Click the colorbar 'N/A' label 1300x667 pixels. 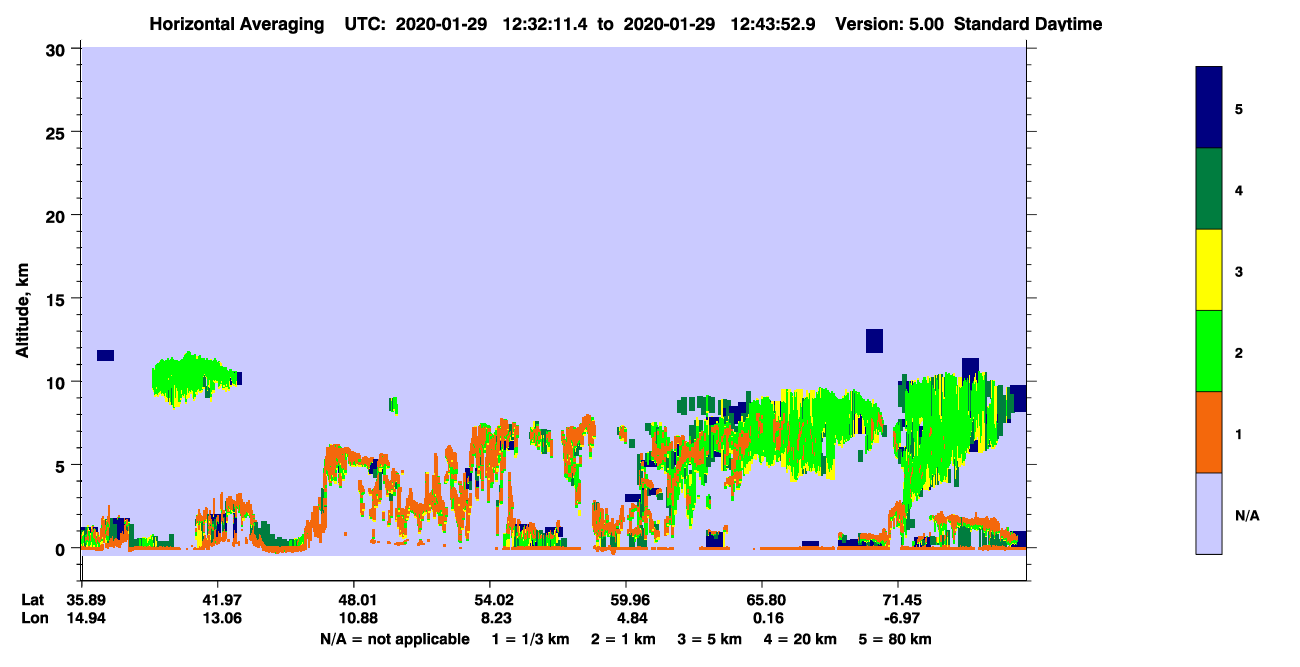point(1247,515)
